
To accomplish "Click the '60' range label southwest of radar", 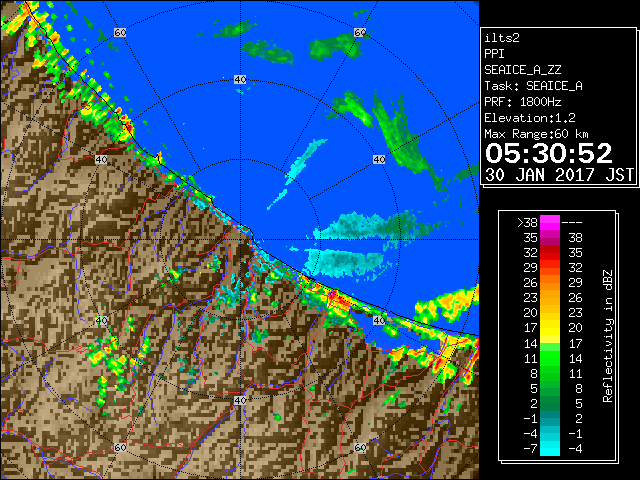I will pos(120,447).
